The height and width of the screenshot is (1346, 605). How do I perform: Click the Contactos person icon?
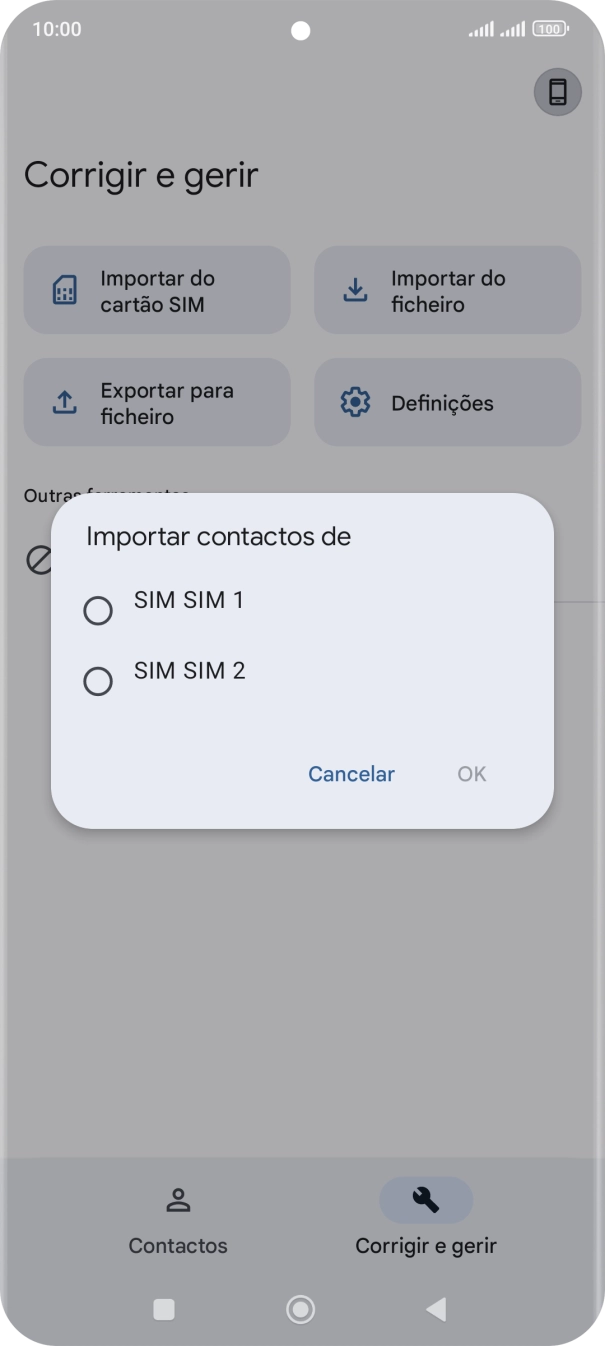[x=178, y=1201]
